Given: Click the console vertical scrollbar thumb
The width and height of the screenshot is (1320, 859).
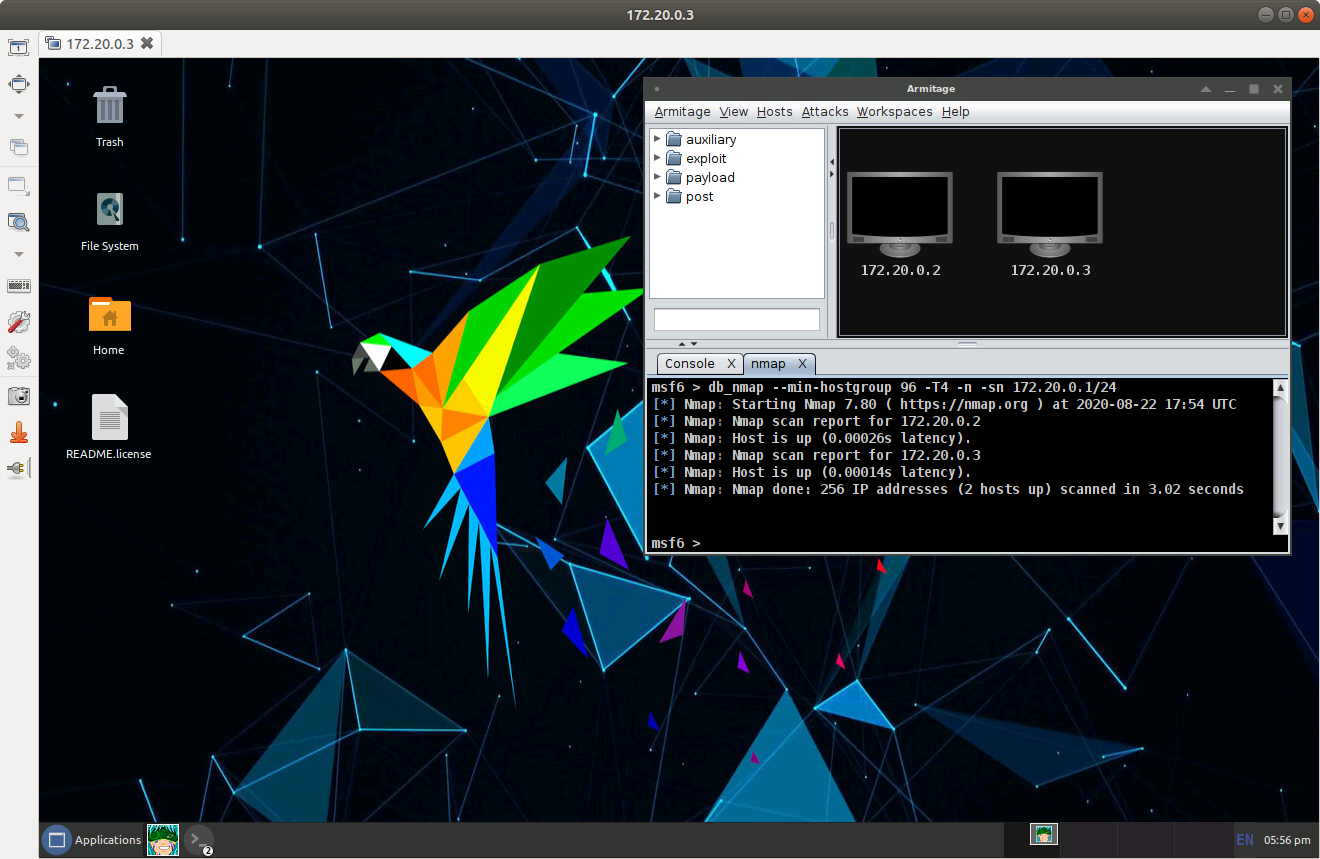Looking at the screenshot, I should (x=1280, y=456).
